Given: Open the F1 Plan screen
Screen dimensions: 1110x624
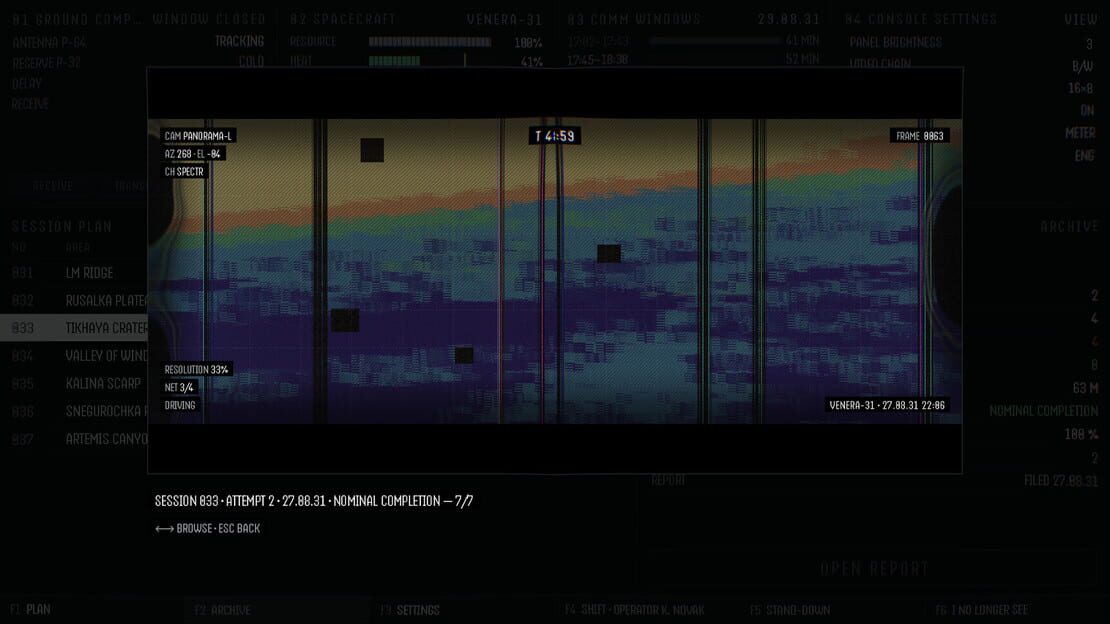Looking at the screenshot, I should point(30,609).
